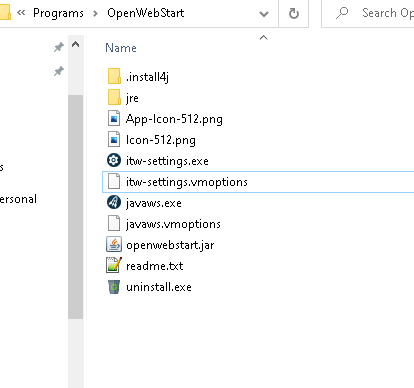414x388 pixels.
Task: Click the navigation pane scrollbar thumb
Action: (76, 207)
